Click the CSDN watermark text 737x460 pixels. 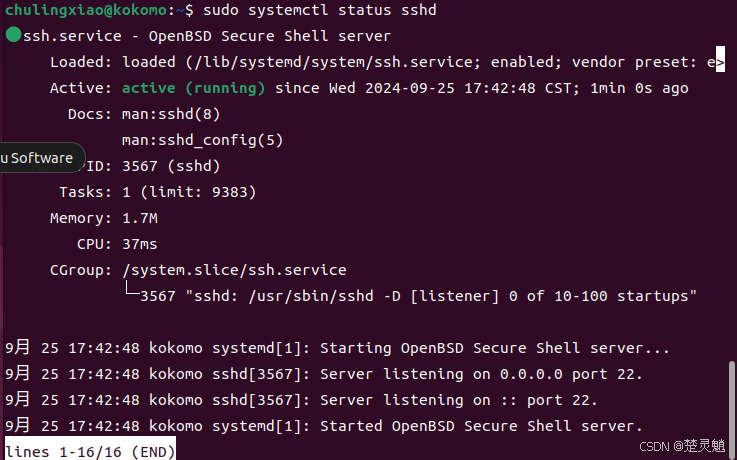pos(682,445)
